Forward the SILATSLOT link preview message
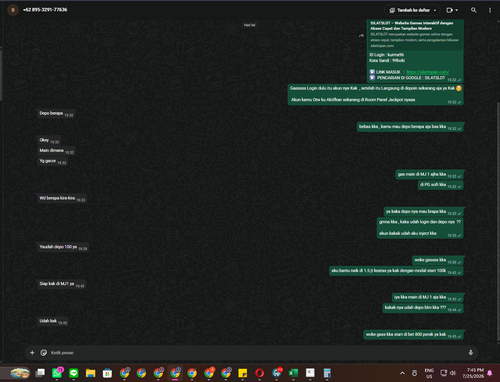This screenshot has height=382, width=500. point(361,36)
